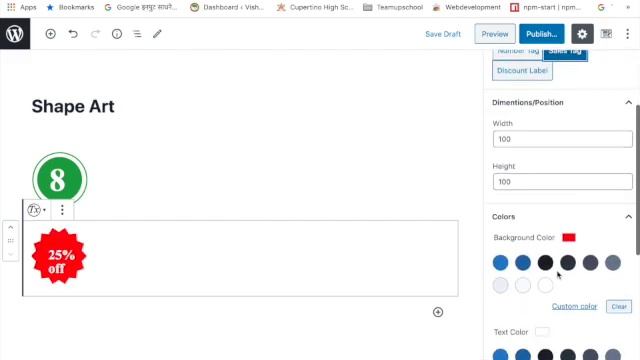Show content structure info icon
The image size is (640, 360).
[x=117, y=34]
